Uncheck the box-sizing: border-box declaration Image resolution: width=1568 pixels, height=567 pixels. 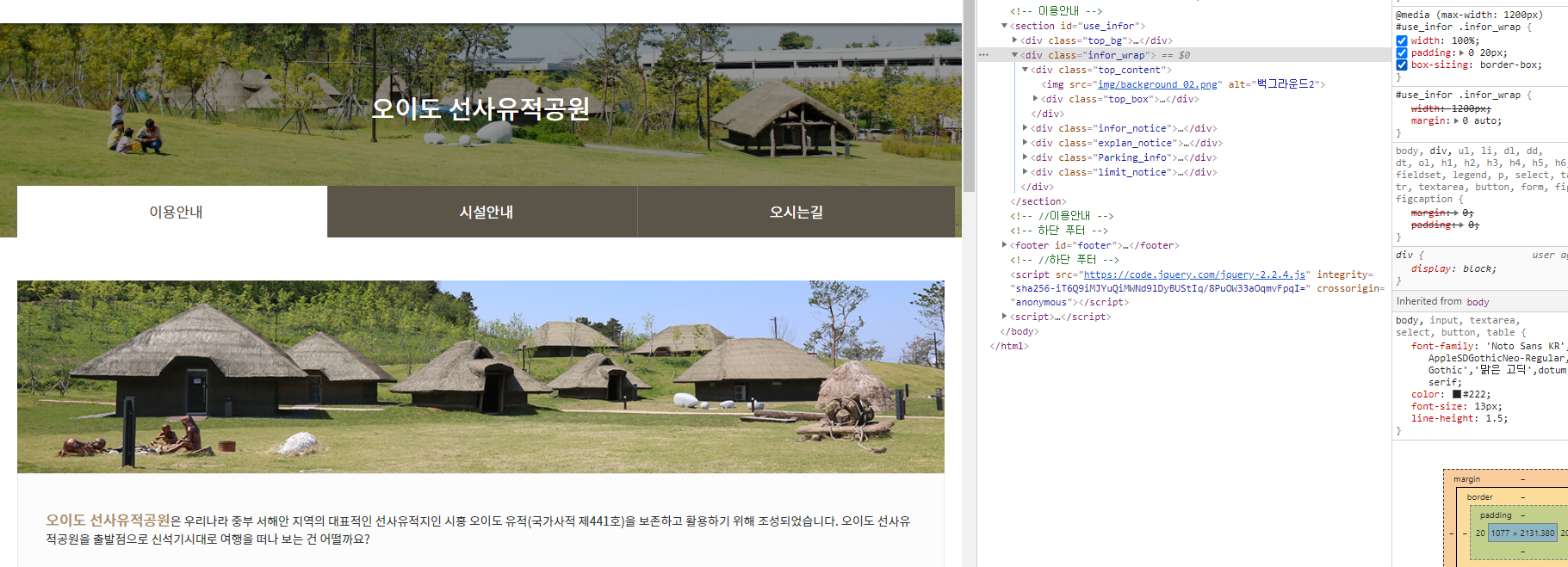[x=1402, y=65]
